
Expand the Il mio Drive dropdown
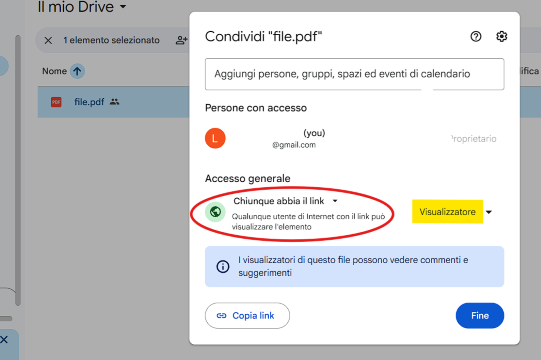coord(123,6)
